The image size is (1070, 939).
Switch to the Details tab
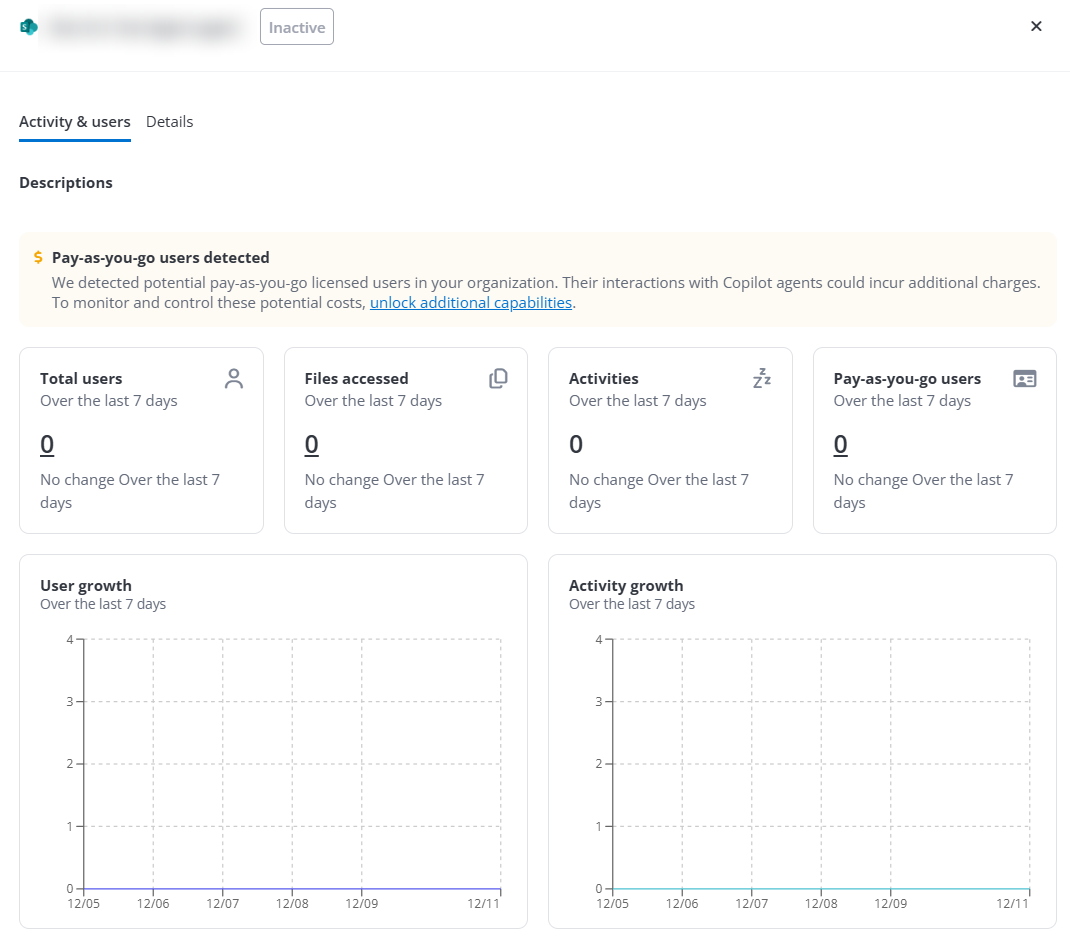[169, 122]
